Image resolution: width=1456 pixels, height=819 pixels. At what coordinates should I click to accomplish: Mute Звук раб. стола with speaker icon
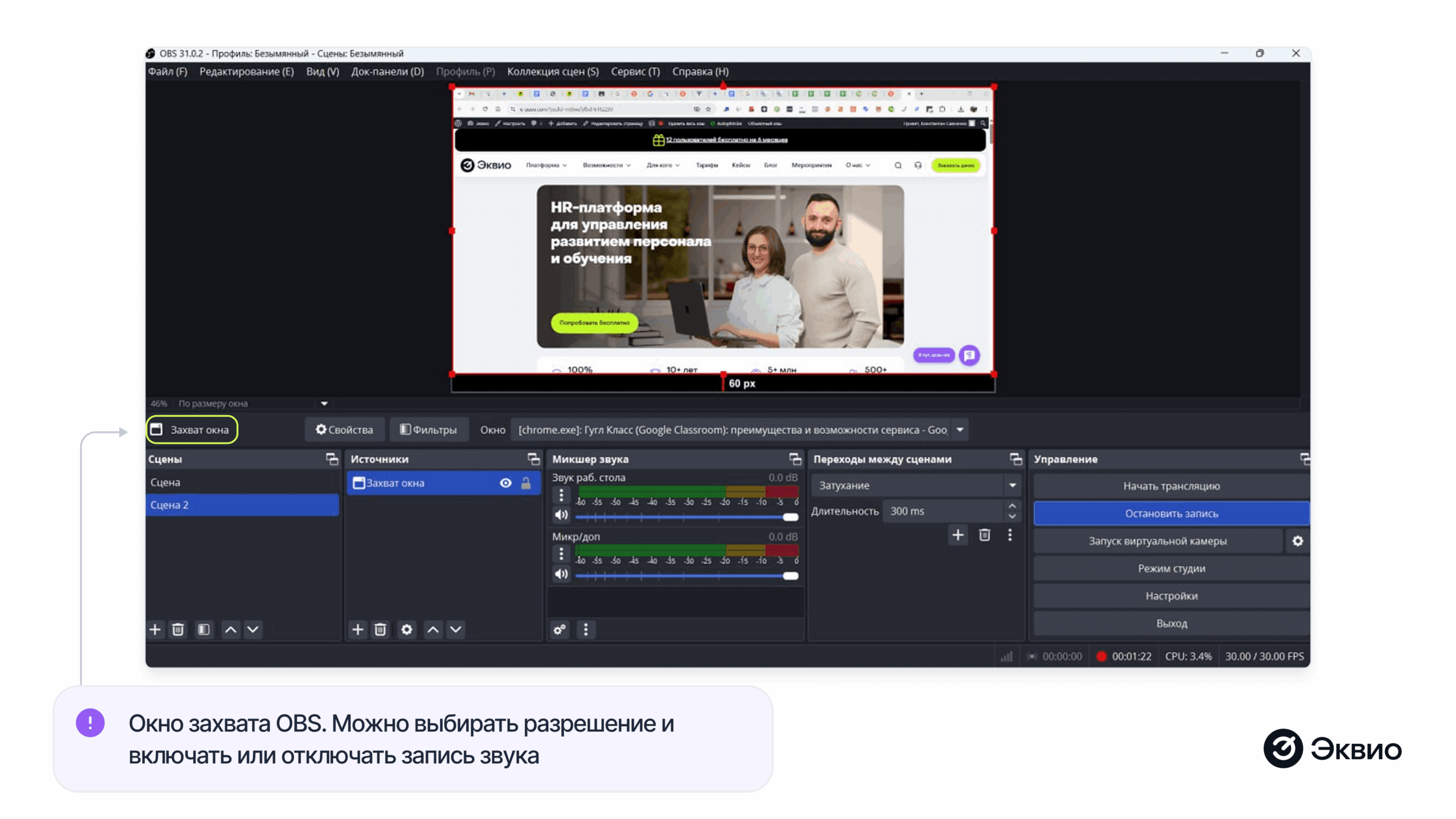561,515
